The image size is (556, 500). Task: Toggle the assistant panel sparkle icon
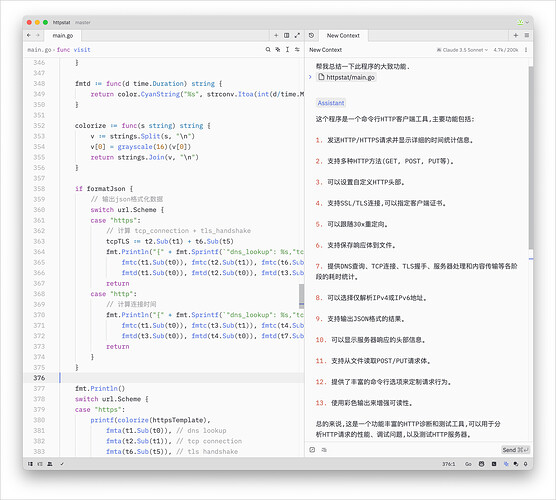click(x=506, y=464)
